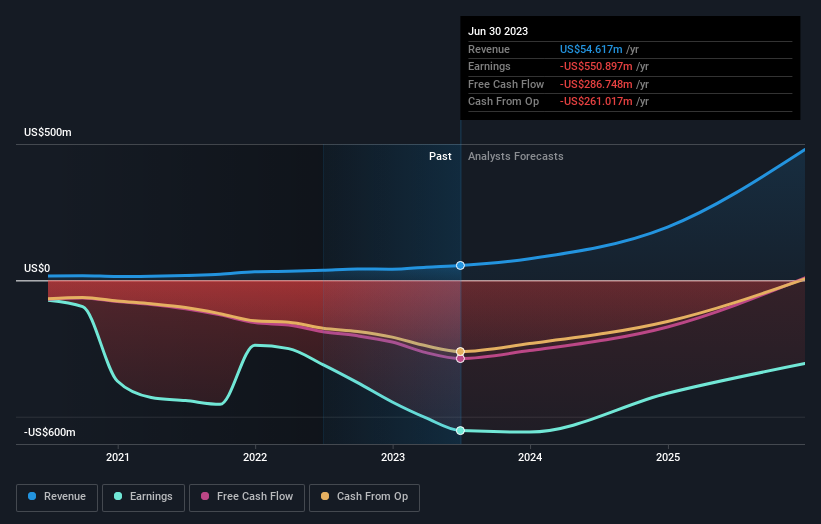Click the Revenue row label in tooltip
The image size is (821, 524).
pyautogui.click(x=489, y=49)
